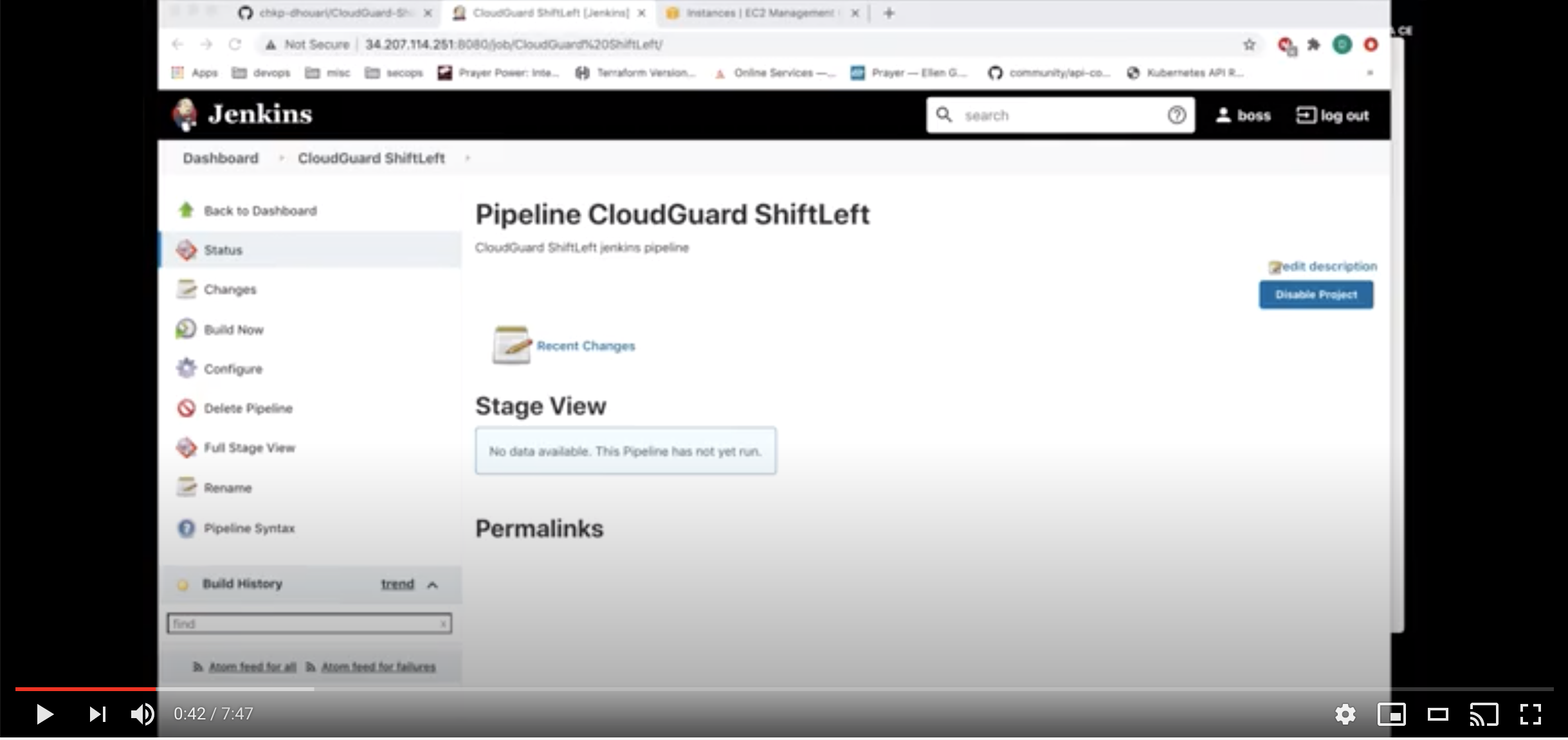Toggle theater mode on video player
The image size is (1568, 740).
(1437, 714)
